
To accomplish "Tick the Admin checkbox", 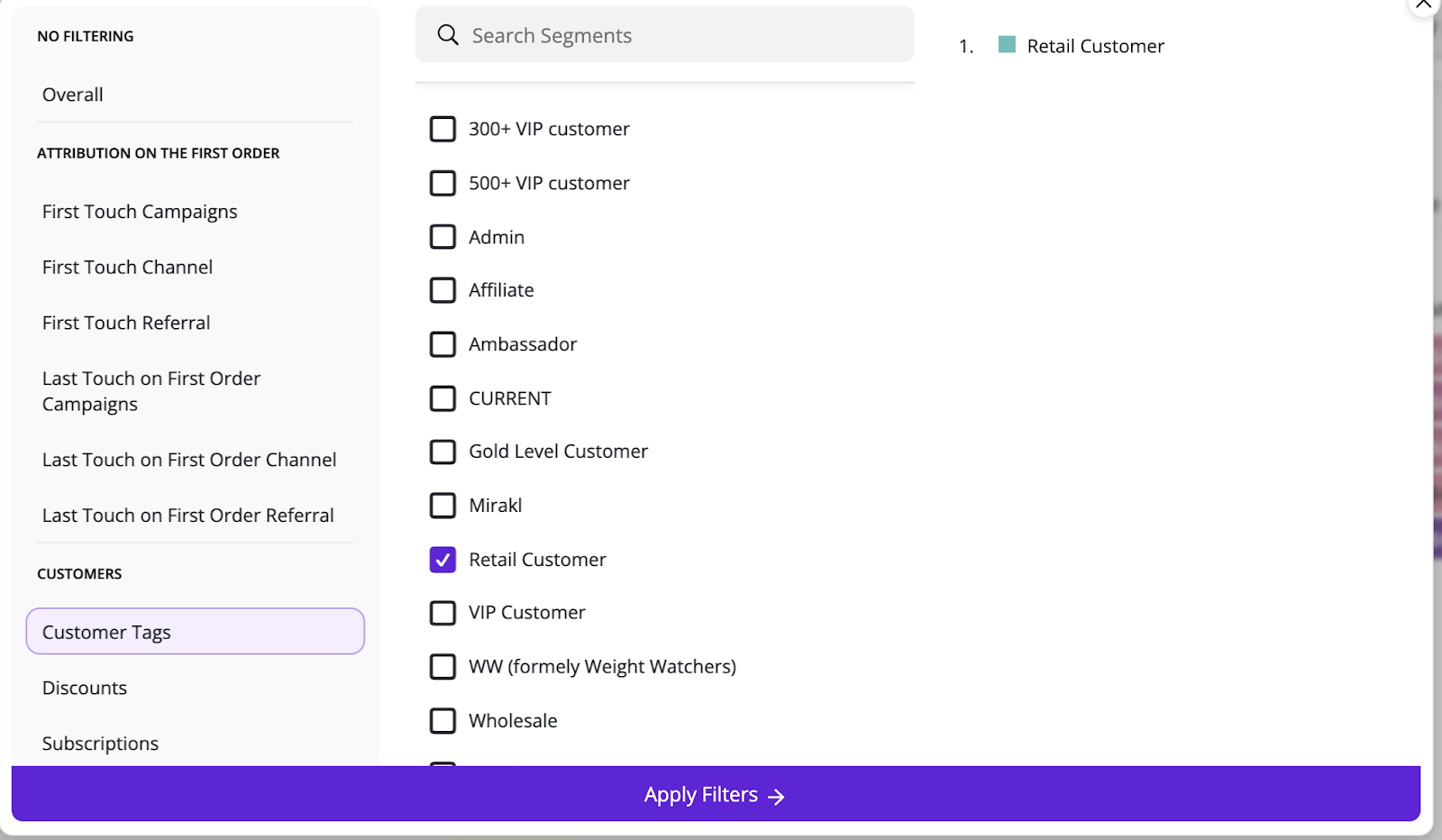I will point(443,237).
